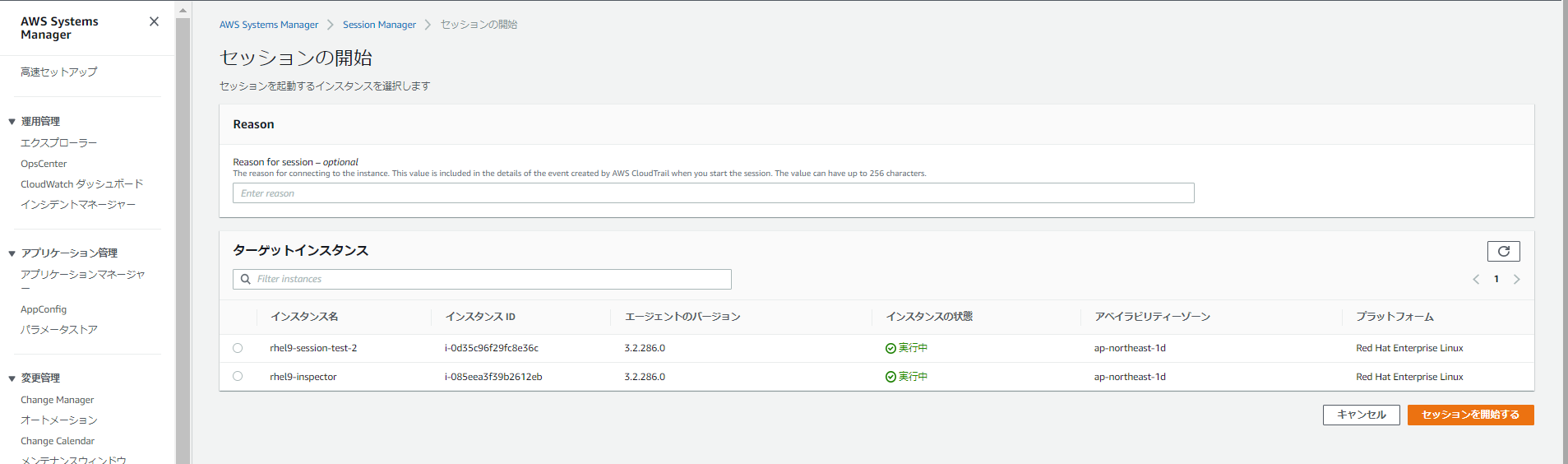Go to previous page of instances

[x=1476, y=280]
